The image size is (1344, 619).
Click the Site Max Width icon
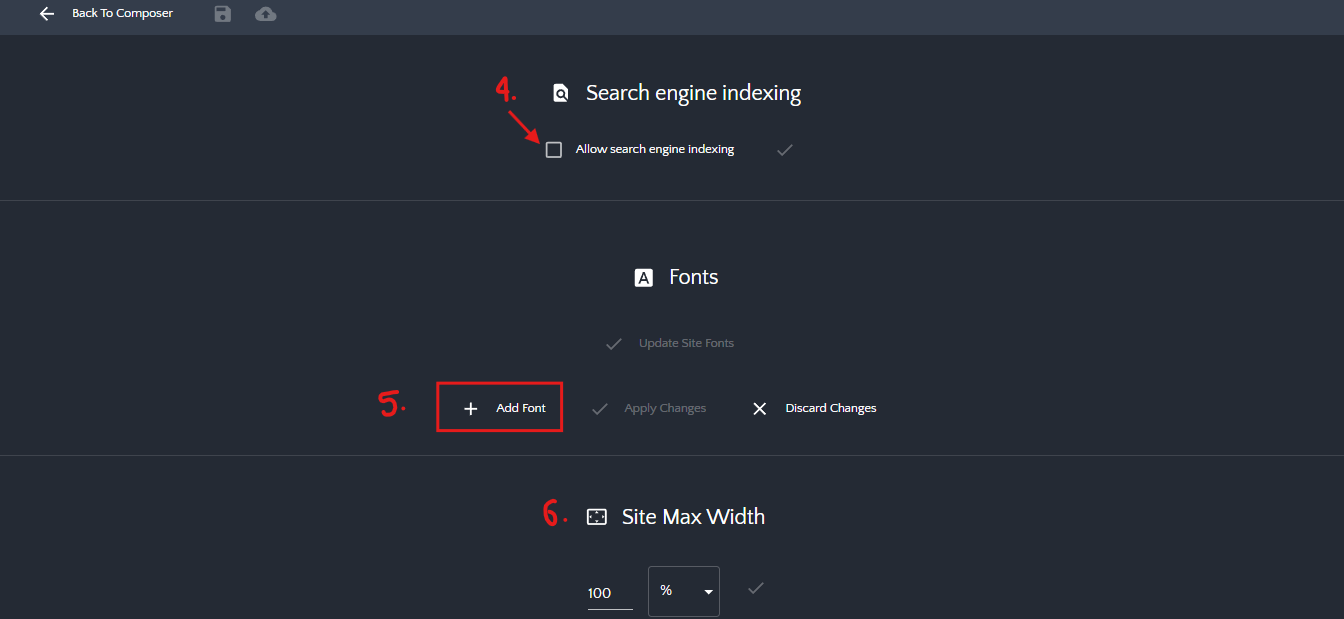coord(596,517)
